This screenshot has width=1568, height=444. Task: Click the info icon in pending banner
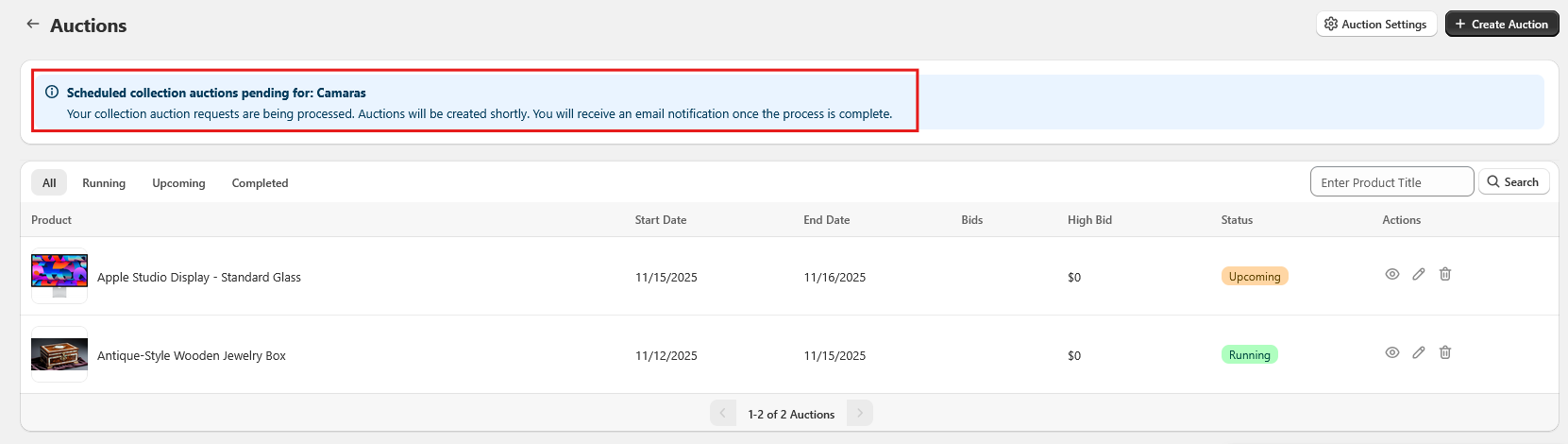[52, 93]
